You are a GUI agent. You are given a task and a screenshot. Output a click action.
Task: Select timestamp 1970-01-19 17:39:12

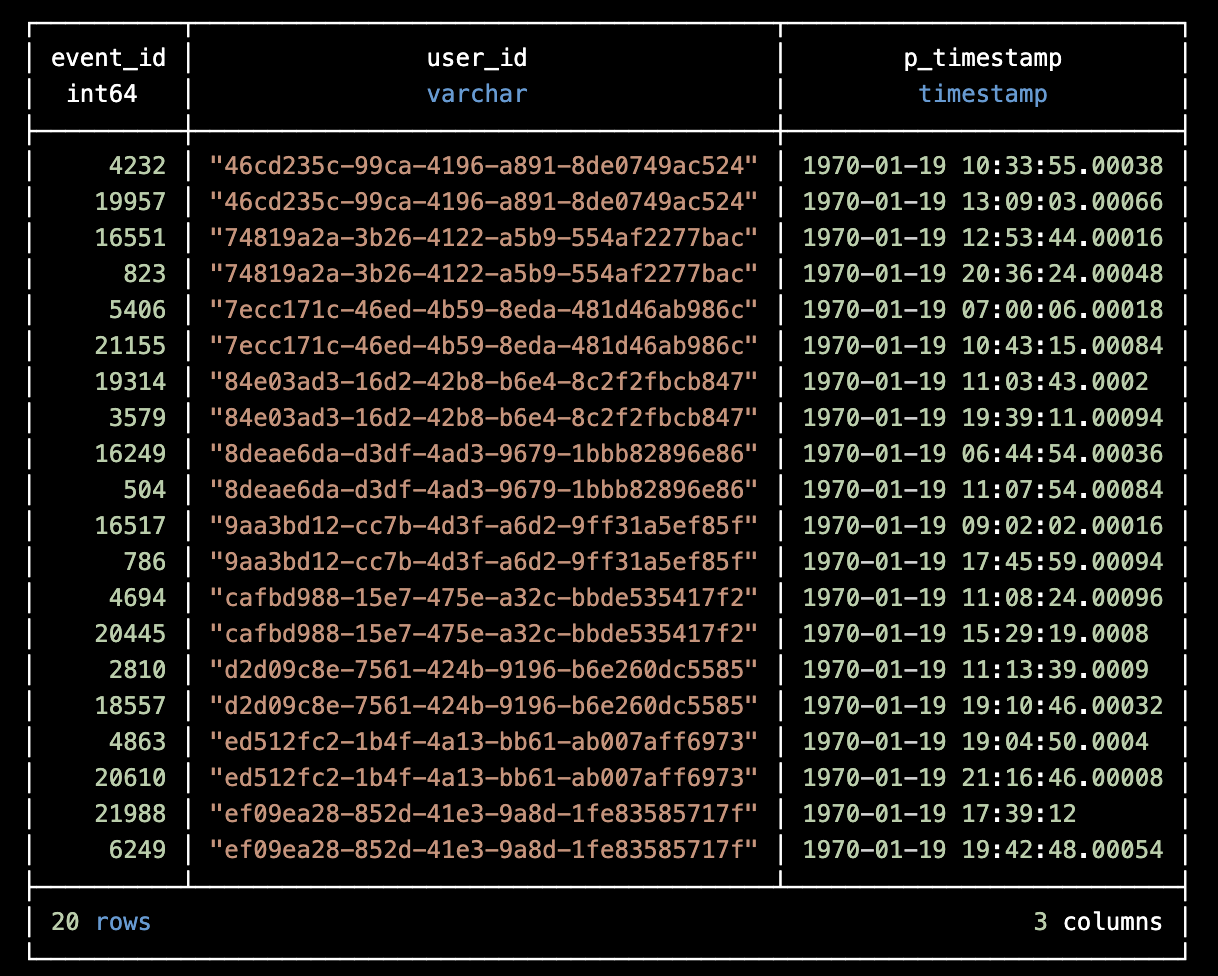click(939, 814)
